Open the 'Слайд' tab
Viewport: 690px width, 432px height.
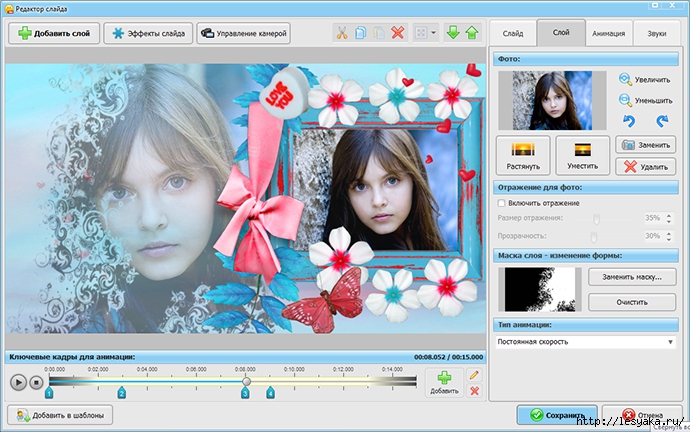(x=513, y=33)
